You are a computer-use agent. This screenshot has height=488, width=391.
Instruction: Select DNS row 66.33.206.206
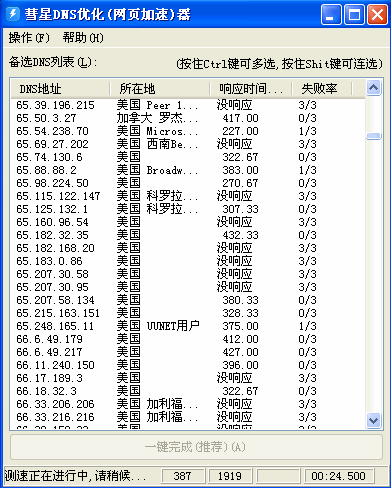[x=188, y=404]
